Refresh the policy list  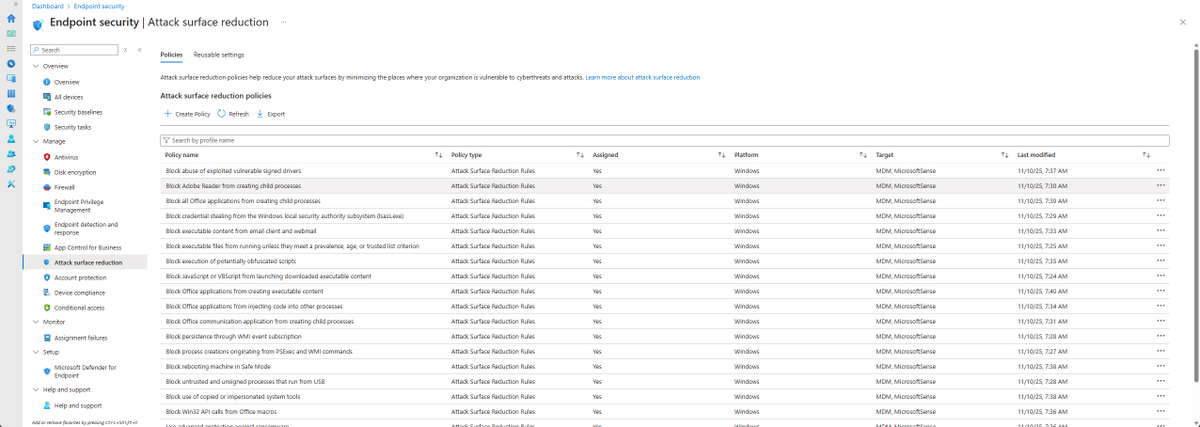click(x=233, y=114)
